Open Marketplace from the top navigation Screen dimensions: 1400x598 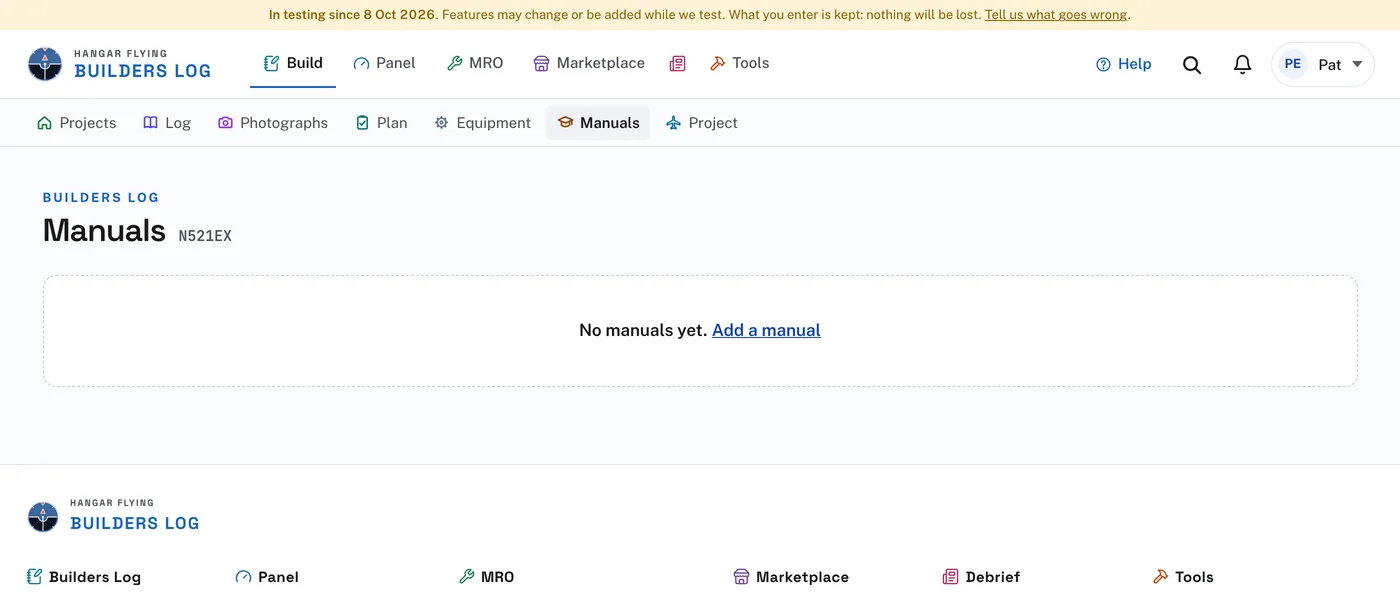click(589, 63)
